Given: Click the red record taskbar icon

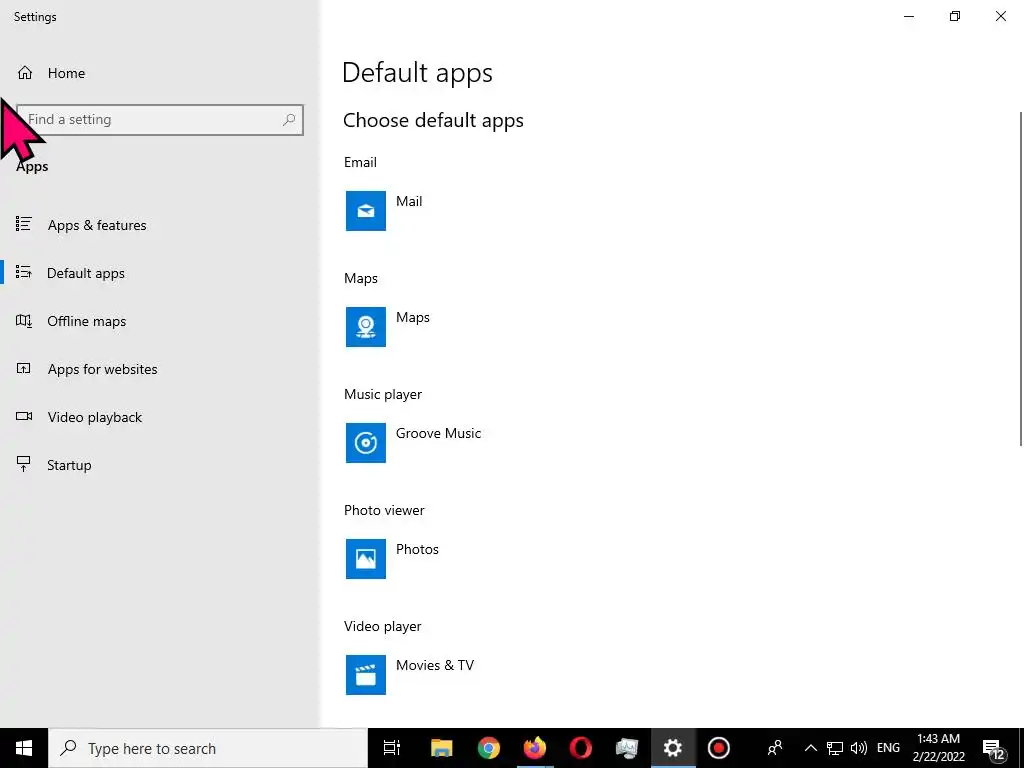Looking at the screenshot, I should (x=718, y=748).
